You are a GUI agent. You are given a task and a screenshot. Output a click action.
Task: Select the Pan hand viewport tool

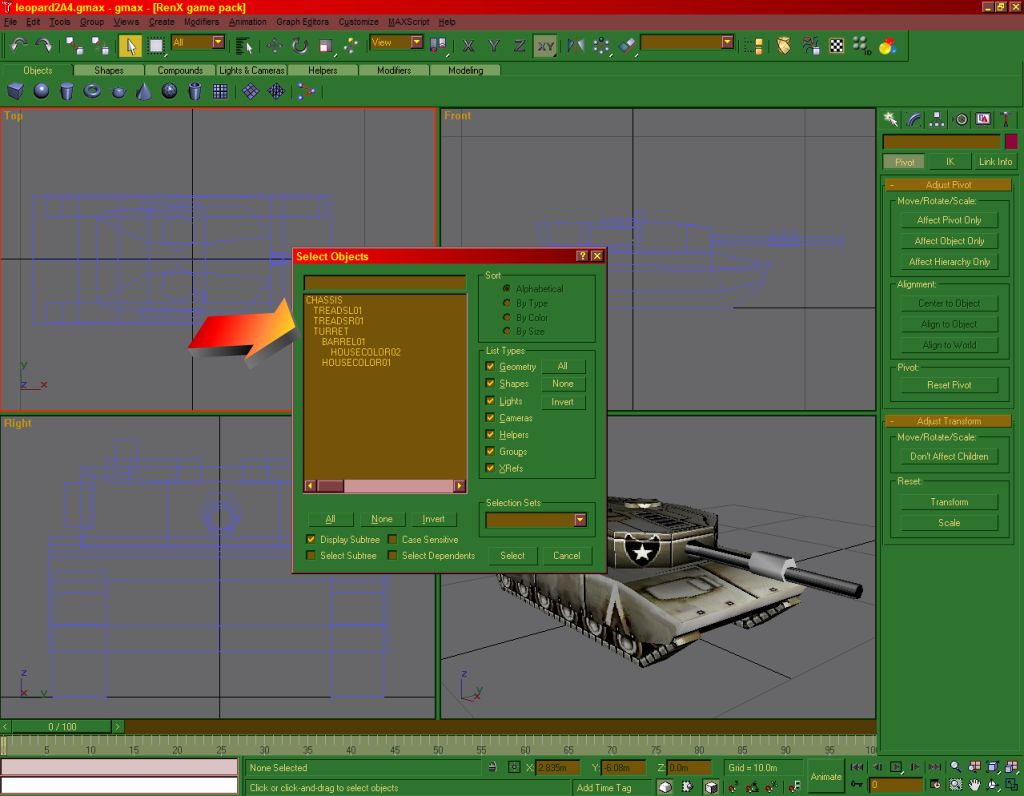coord(974,785)
